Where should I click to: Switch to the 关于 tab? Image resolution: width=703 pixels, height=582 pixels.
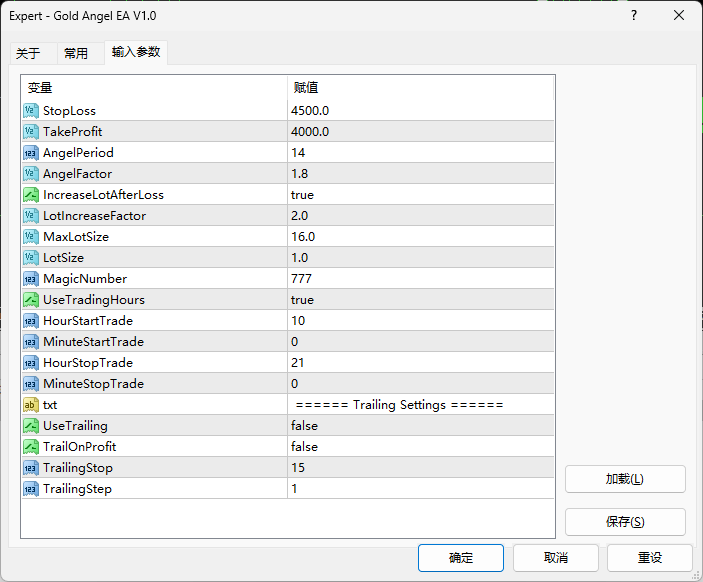click(28, 54)
